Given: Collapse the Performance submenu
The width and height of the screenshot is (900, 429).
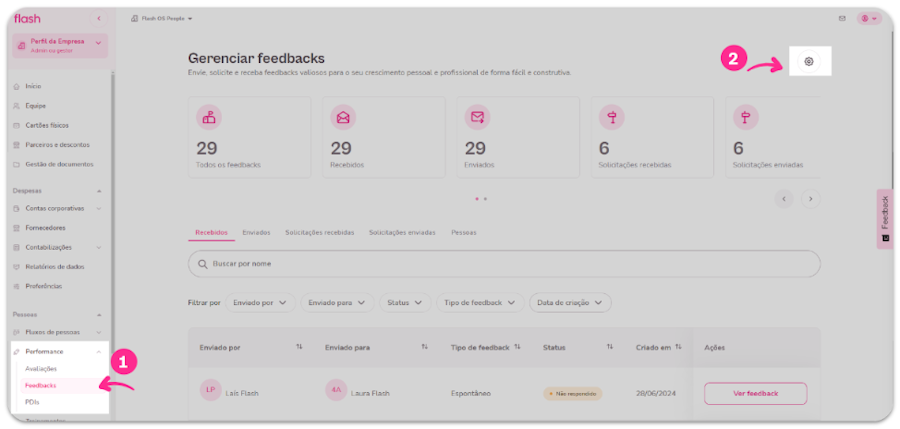Looking at the screenshot, I should [x=99, y=351].
